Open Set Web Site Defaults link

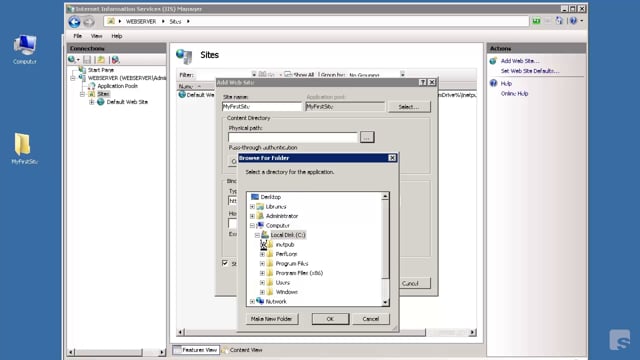click(x=530, y=71)
